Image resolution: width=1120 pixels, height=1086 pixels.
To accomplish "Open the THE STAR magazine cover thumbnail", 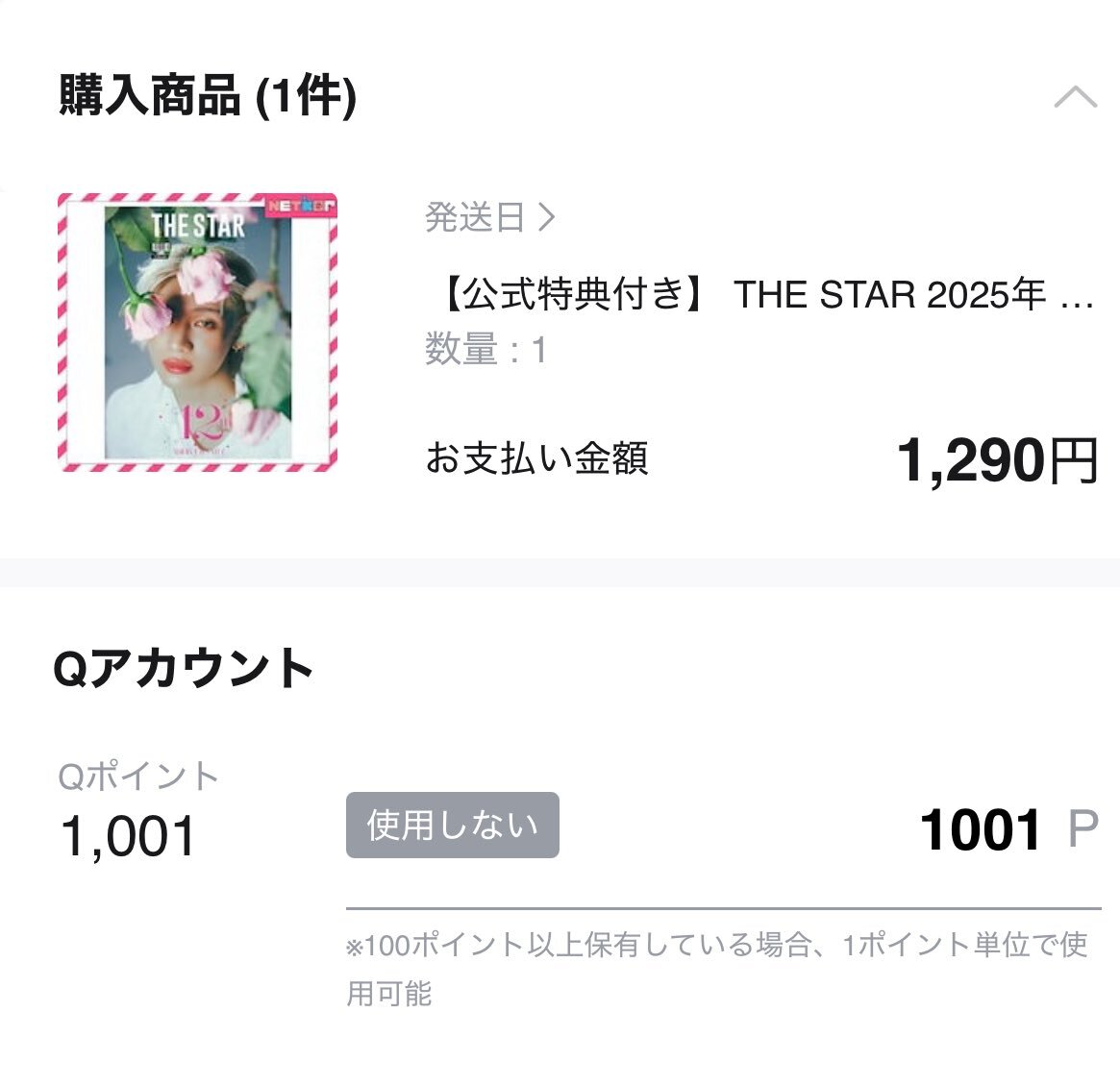I will [198, 332].
